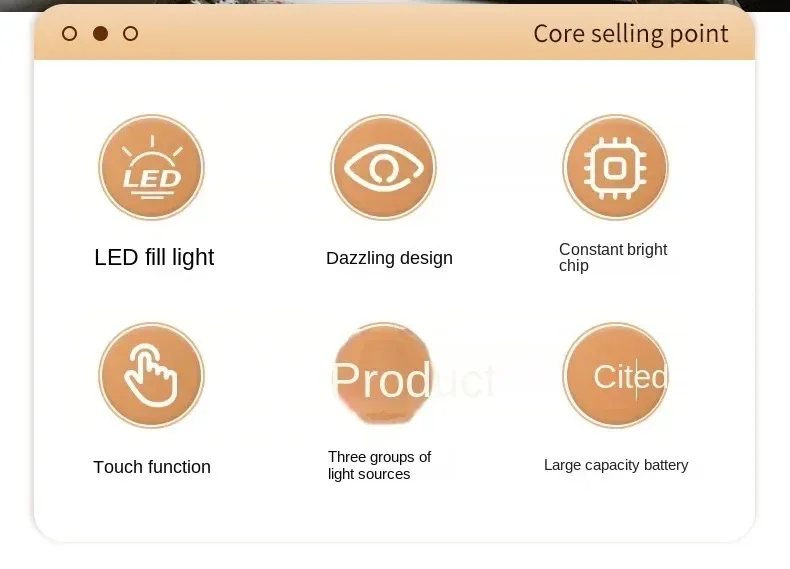This screenshot has width=790, height=569.
Task: Click Three groups of light sources text
Action: (379, 465)
